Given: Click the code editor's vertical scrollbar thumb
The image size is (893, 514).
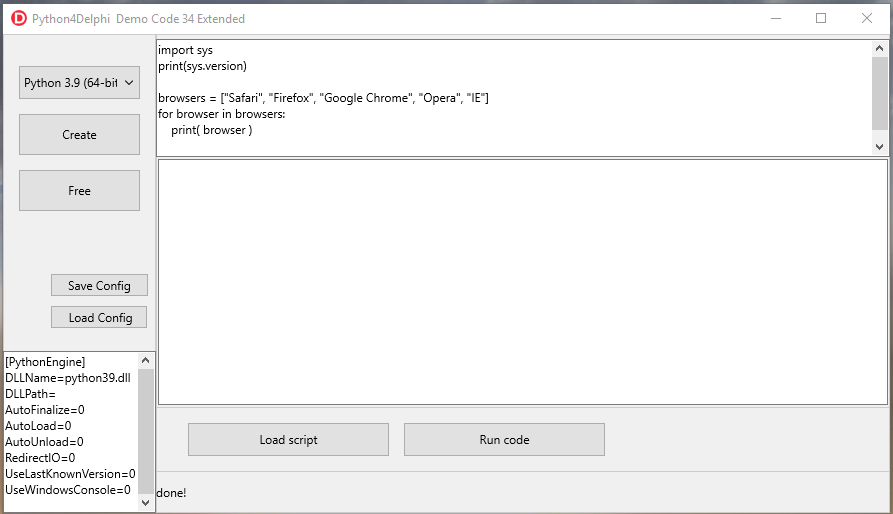Looking at the screenshot, I should point(879,93).
